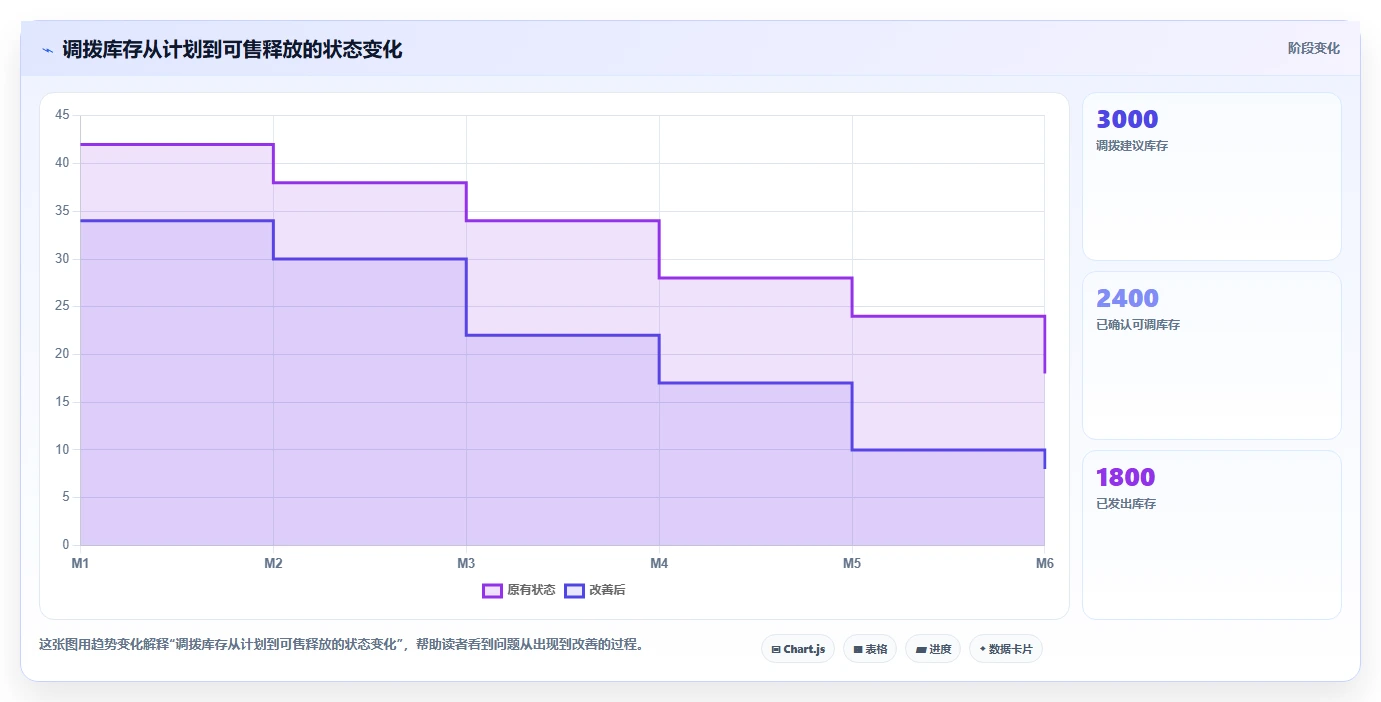Open the 3000 调拨建议库存 card

[1212, 177]
